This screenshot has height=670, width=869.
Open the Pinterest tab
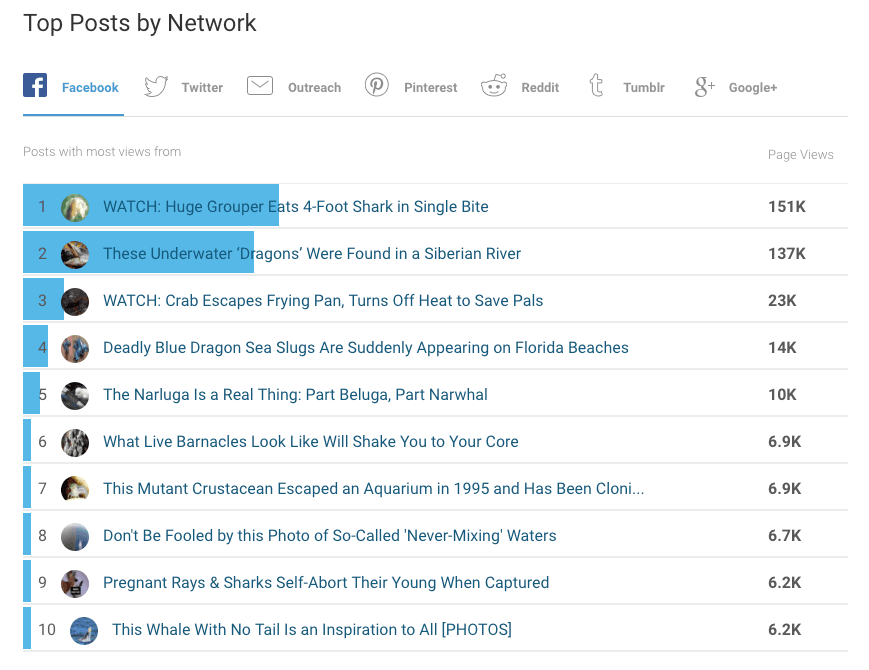(430, 88)
